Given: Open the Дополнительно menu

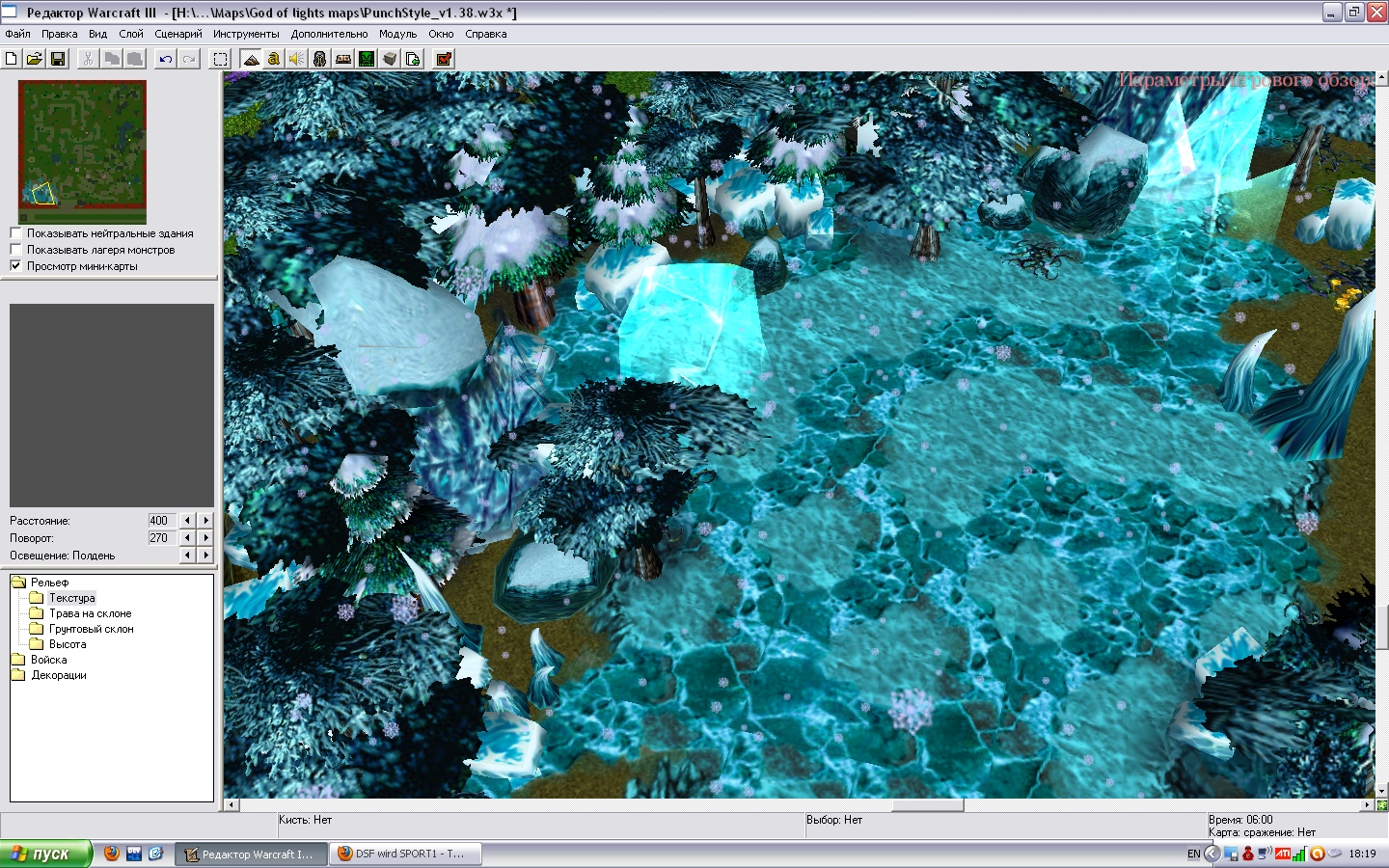Looking at the screenshot, I should (330, 34).
